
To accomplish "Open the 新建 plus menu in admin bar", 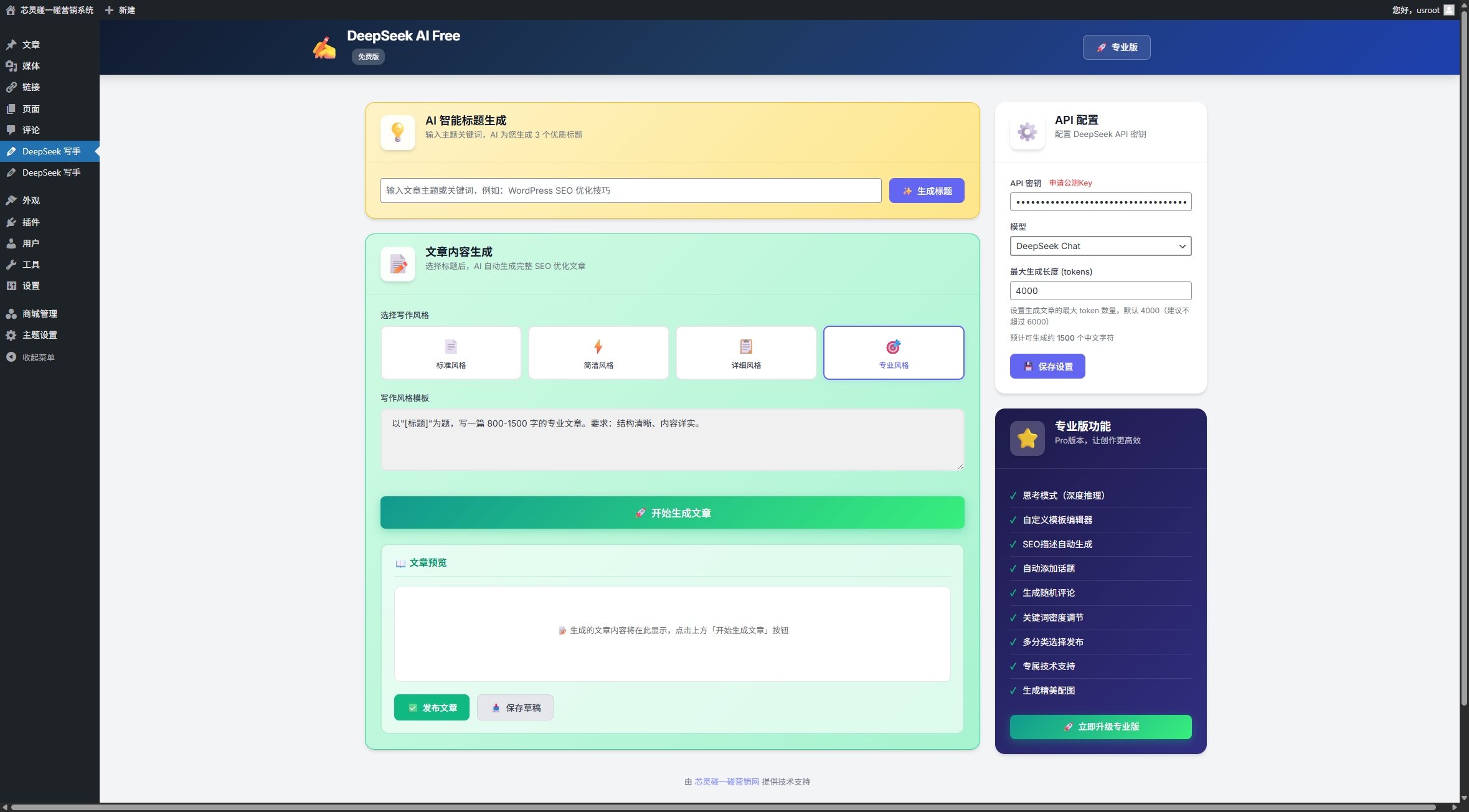I will point(120,10).
